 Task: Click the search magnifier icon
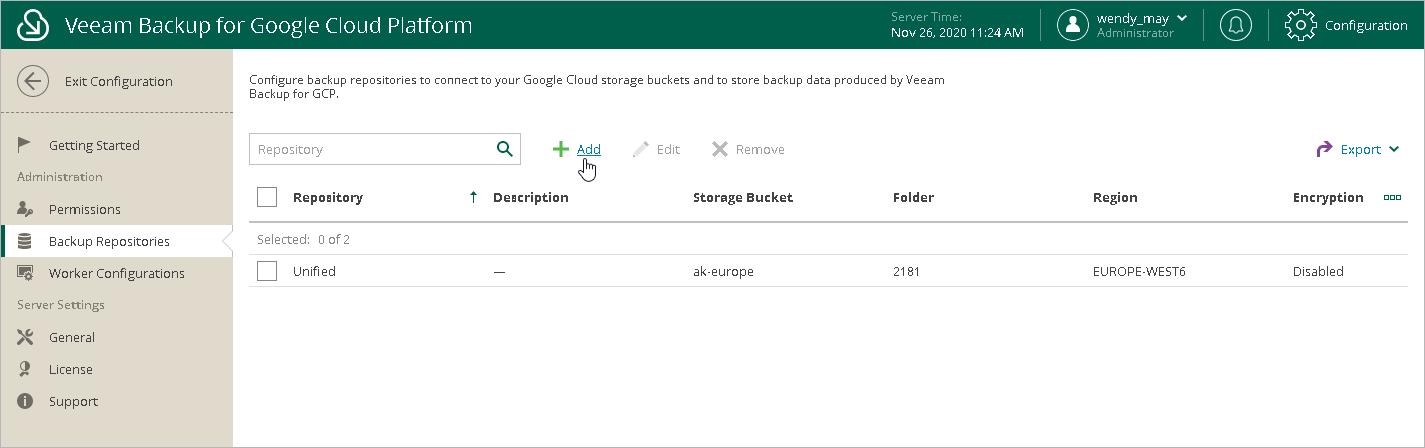505,149
